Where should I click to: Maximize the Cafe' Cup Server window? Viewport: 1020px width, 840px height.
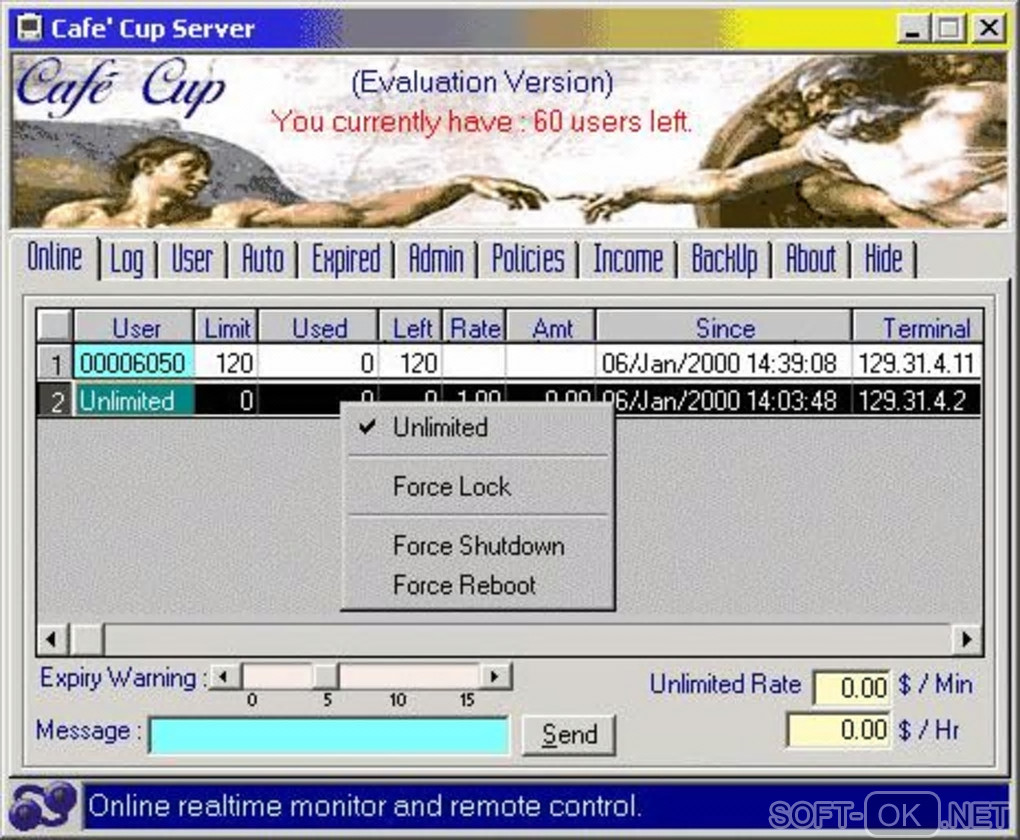pos(948,29)
